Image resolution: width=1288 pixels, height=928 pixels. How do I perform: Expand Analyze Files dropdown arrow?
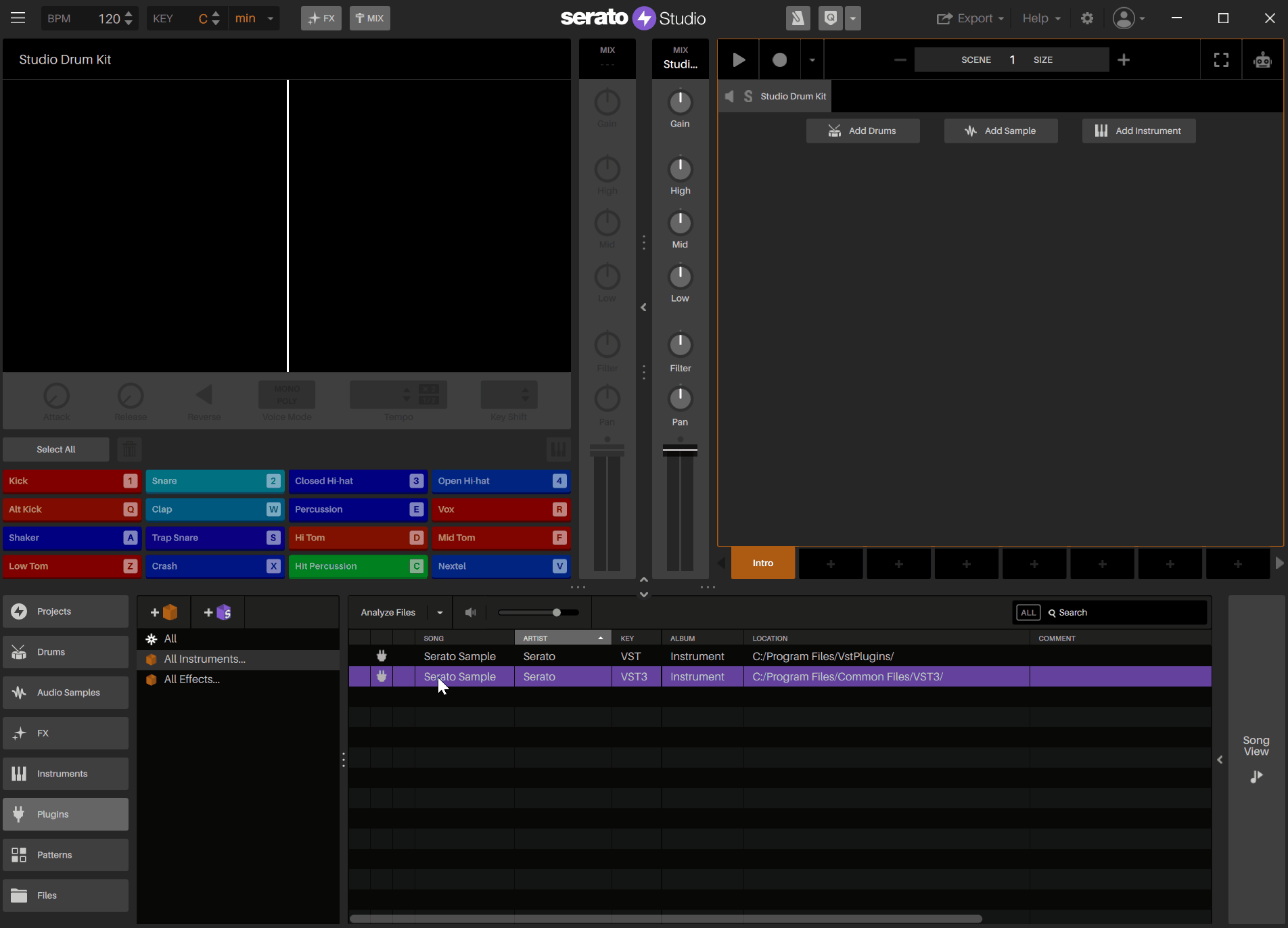click(x=440, y=612)
